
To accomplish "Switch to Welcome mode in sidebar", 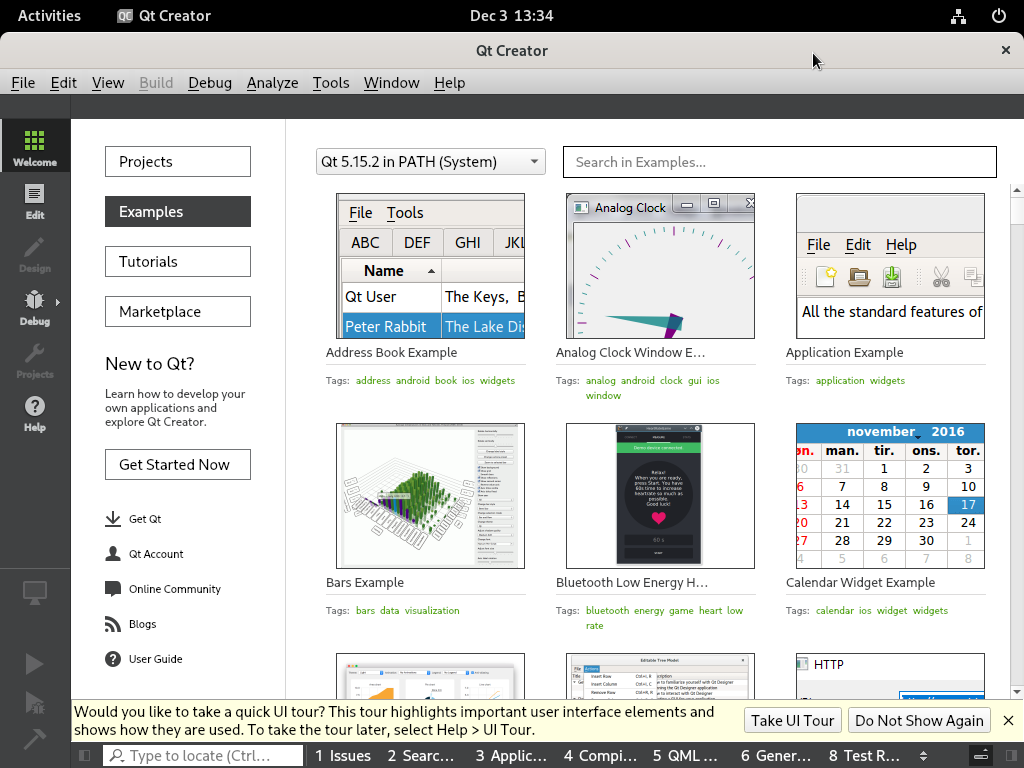I will click(x=35, y=146).
